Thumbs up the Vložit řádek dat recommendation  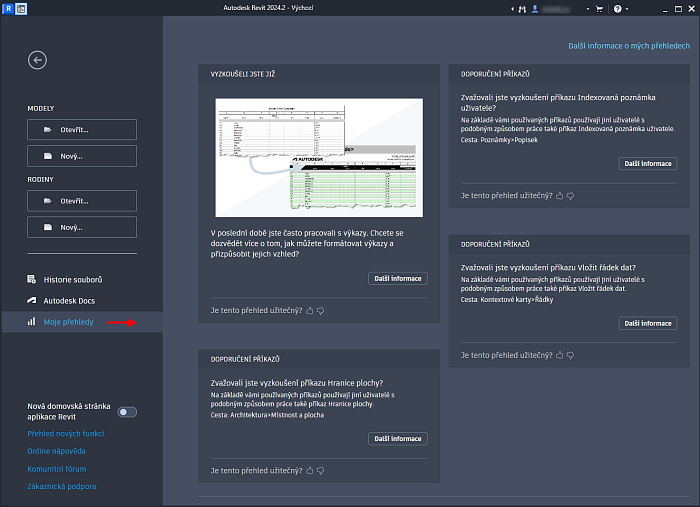[x=559, y=355]
